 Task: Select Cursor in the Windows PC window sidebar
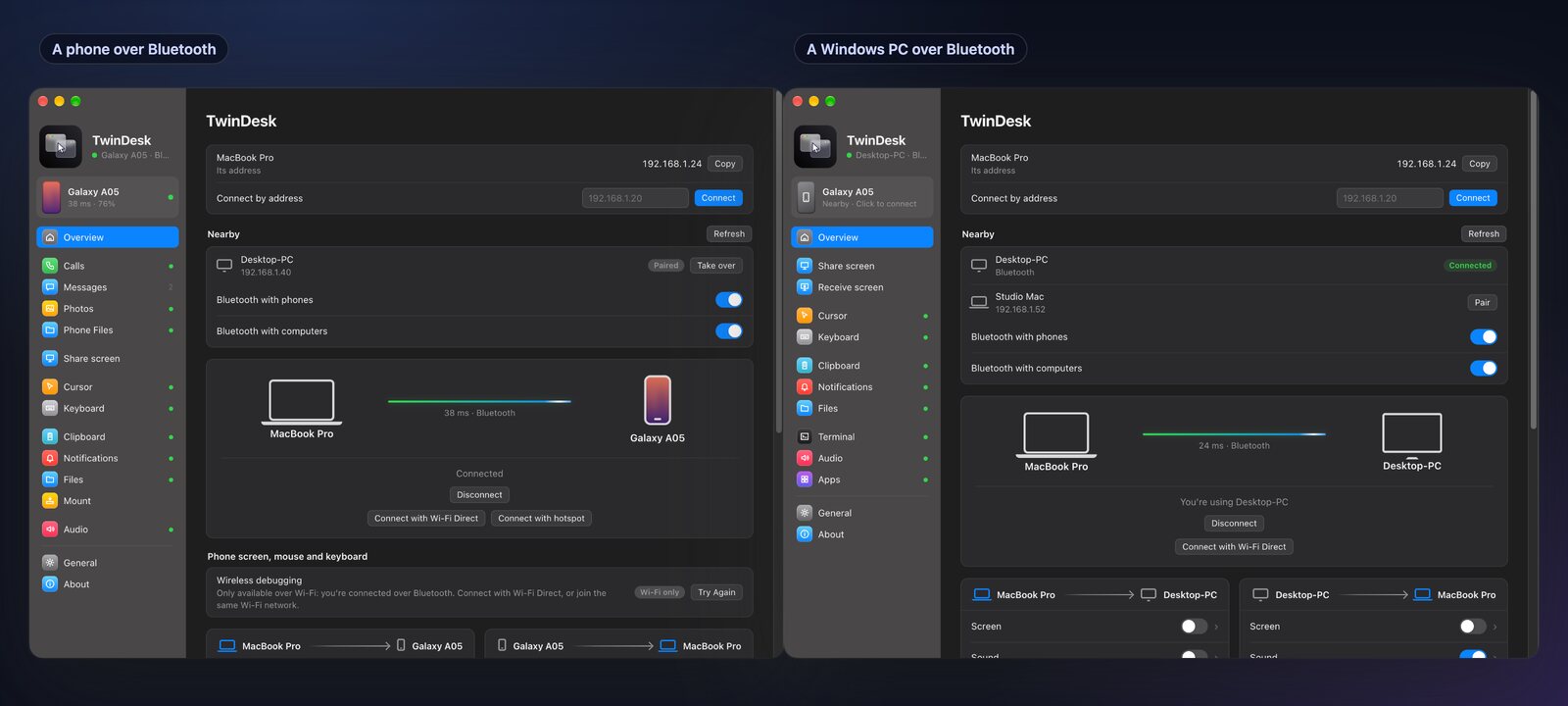(x=862, y=316)
